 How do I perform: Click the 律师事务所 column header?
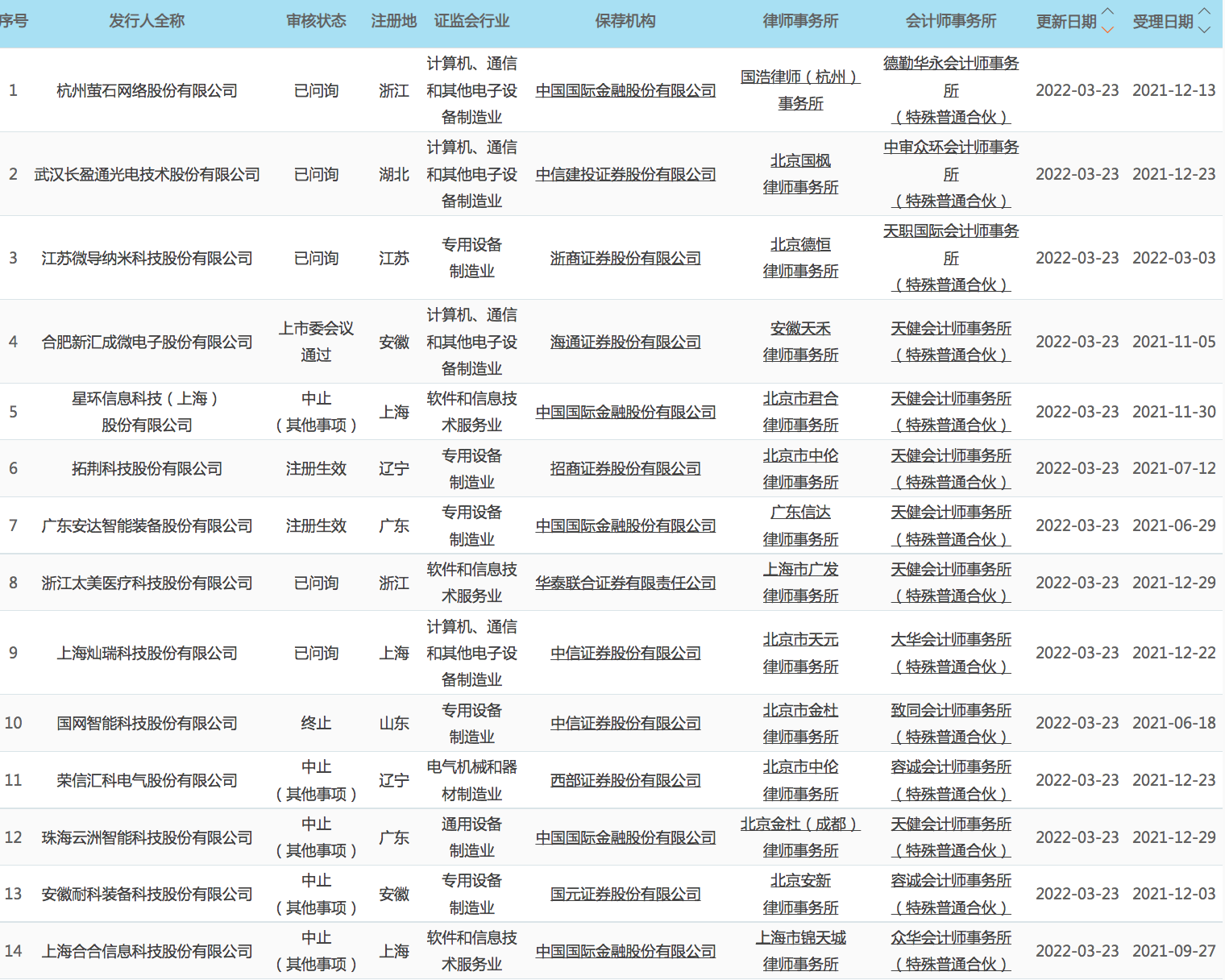[800, 21]
